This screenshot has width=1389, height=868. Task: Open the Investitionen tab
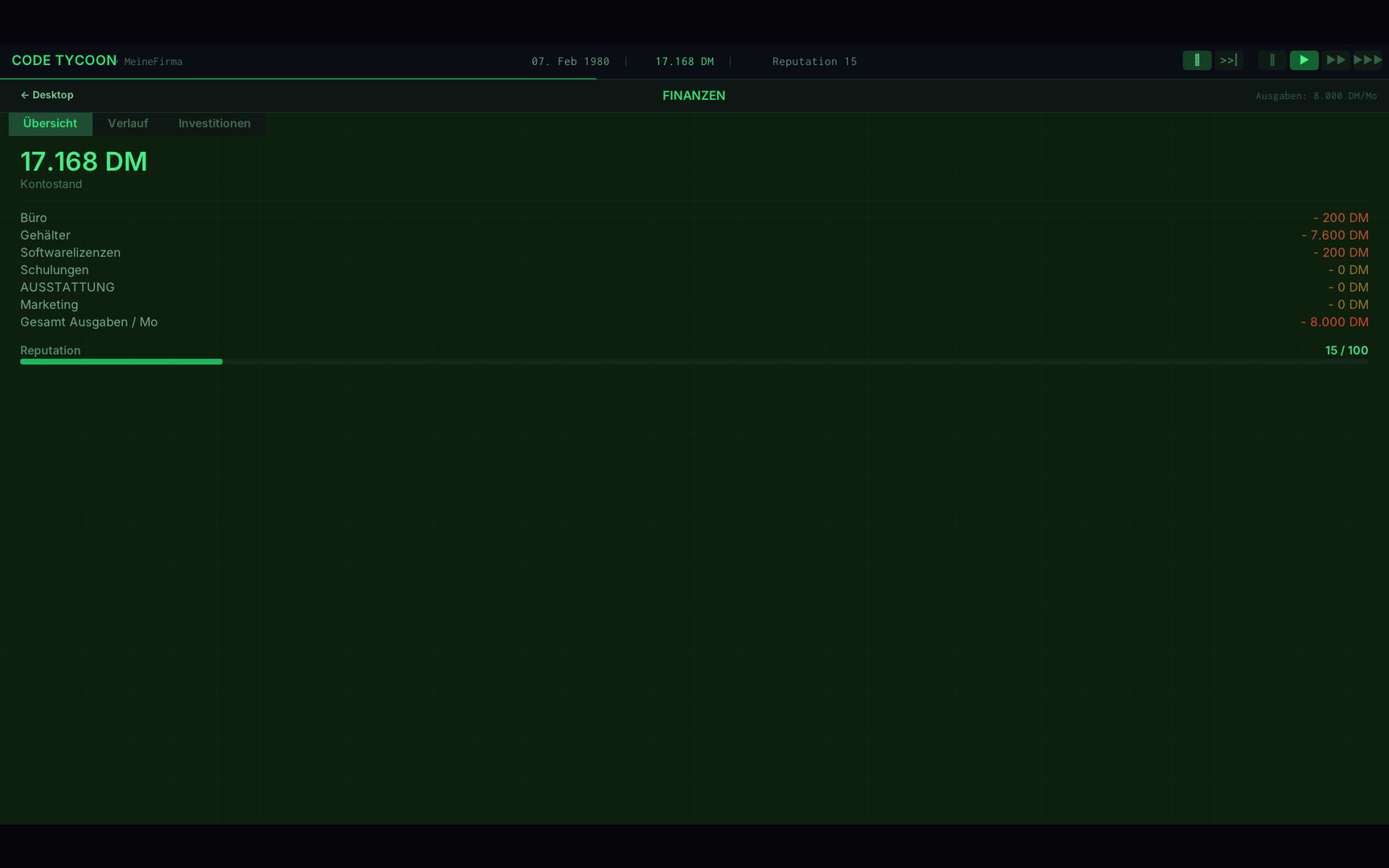click(x=214, y=123)
